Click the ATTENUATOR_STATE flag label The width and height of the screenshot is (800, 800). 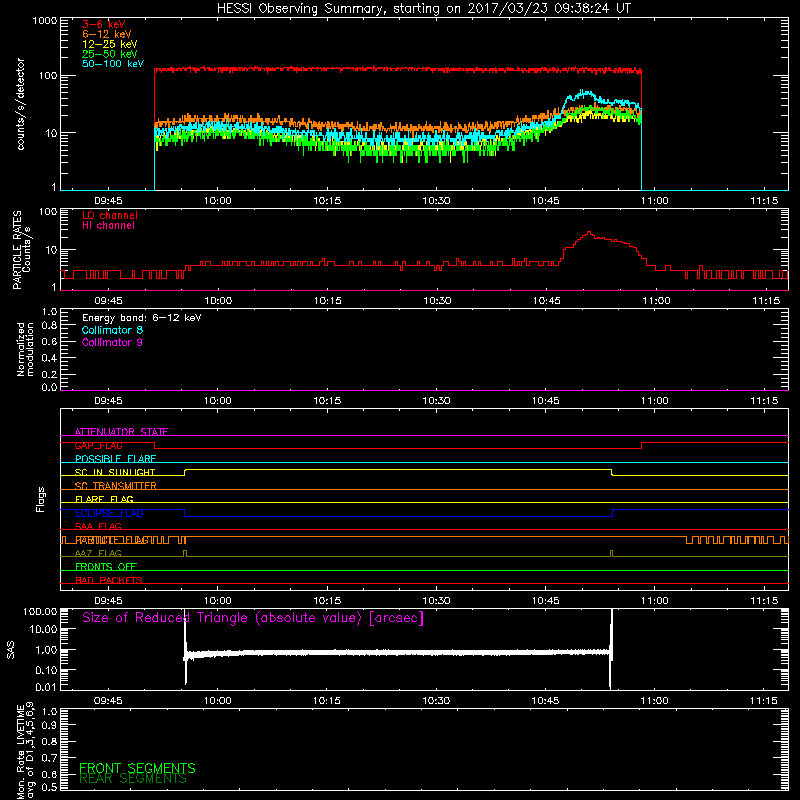[121, 432]
